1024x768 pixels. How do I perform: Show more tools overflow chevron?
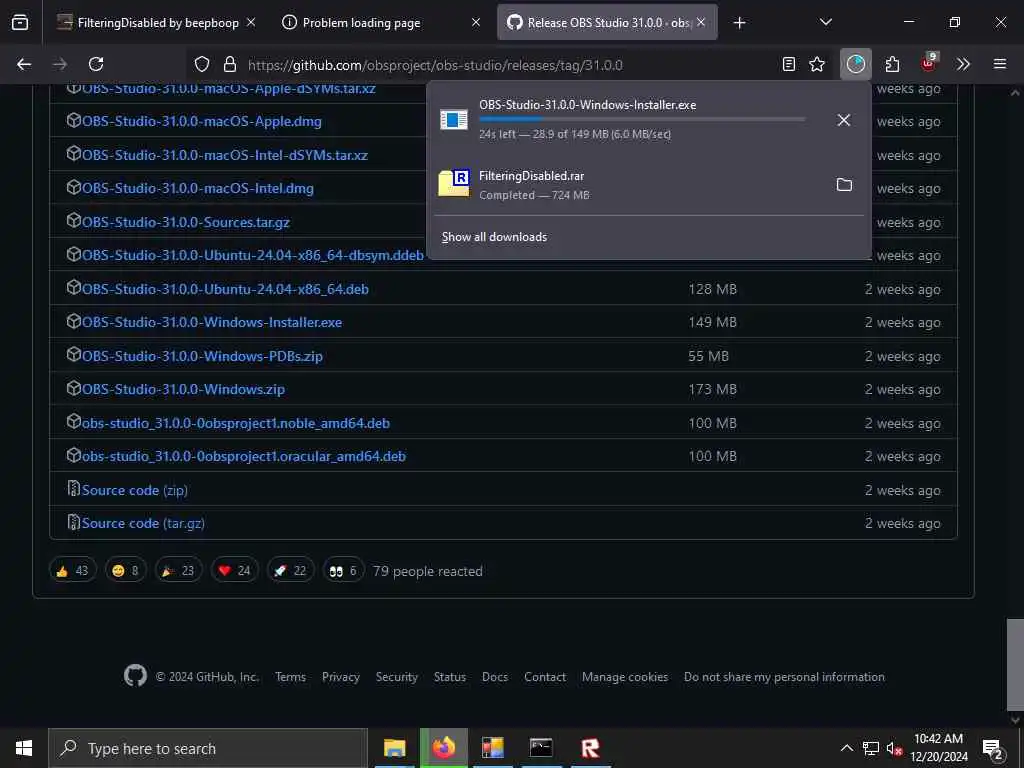click(963, 64)
